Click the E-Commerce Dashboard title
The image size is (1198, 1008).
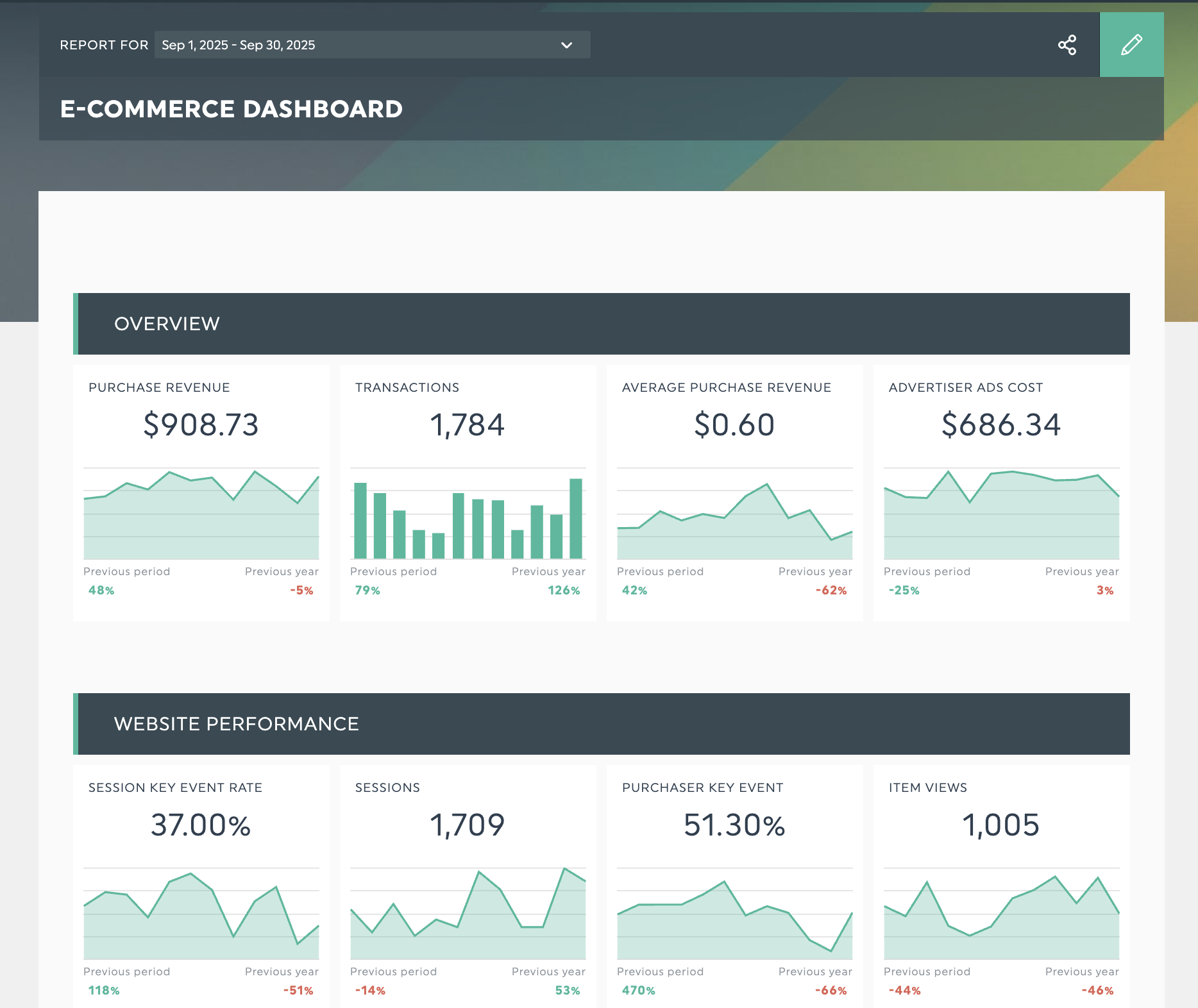(x=231, y=109)
